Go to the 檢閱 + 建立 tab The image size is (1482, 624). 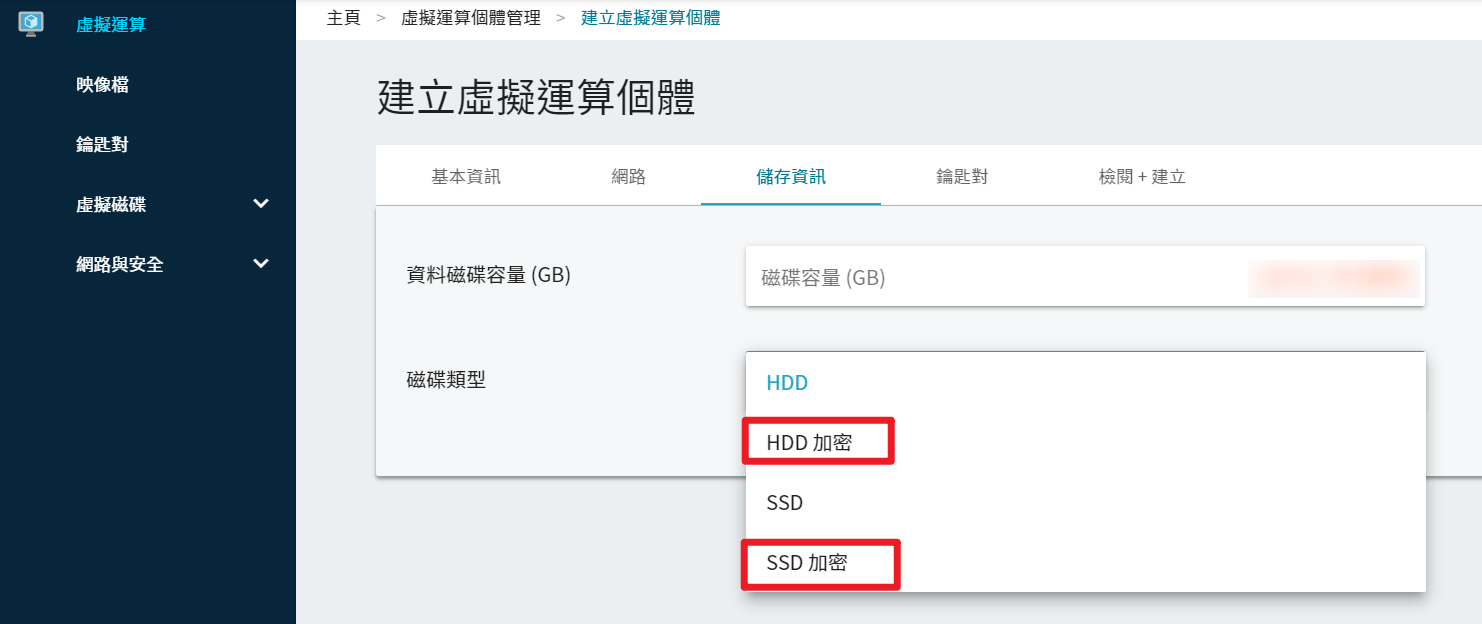point(1142,177)
